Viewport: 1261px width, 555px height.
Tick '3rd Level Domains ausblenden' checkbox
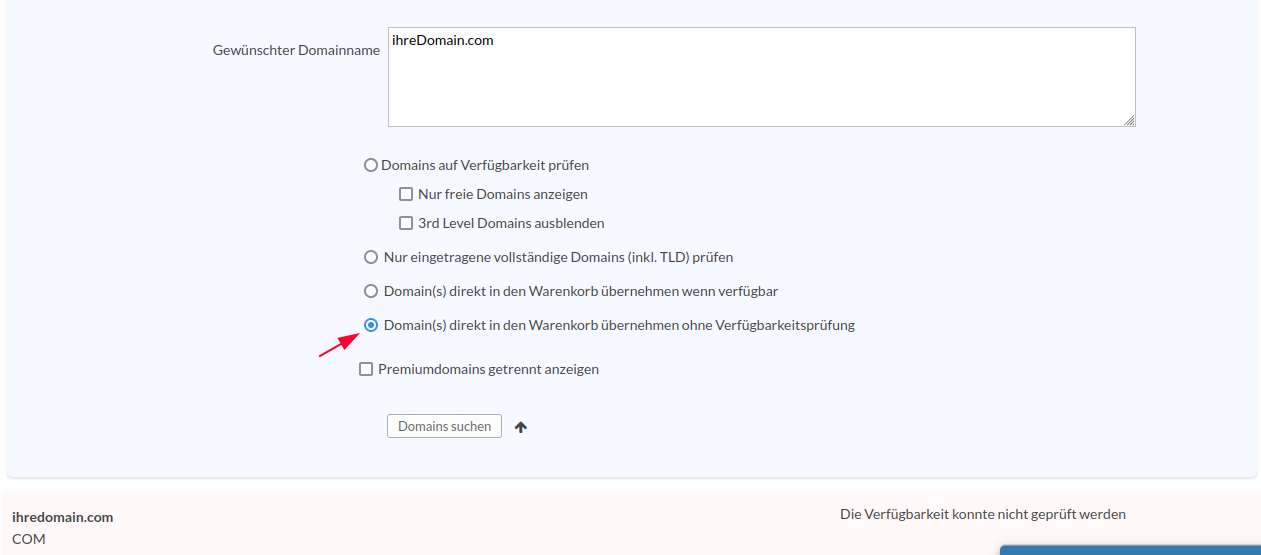click(406, 223)
